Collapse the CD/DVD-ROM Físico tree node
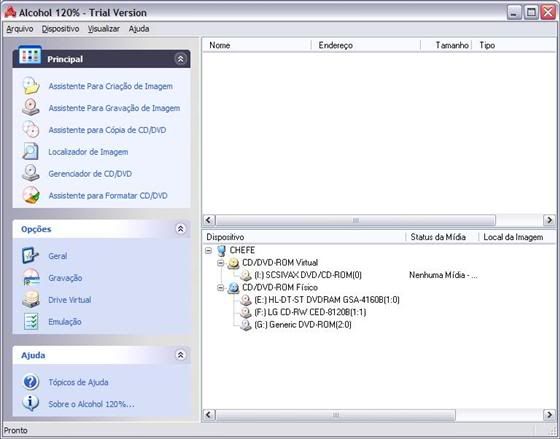The image size is (560, 439). point(221,288)
